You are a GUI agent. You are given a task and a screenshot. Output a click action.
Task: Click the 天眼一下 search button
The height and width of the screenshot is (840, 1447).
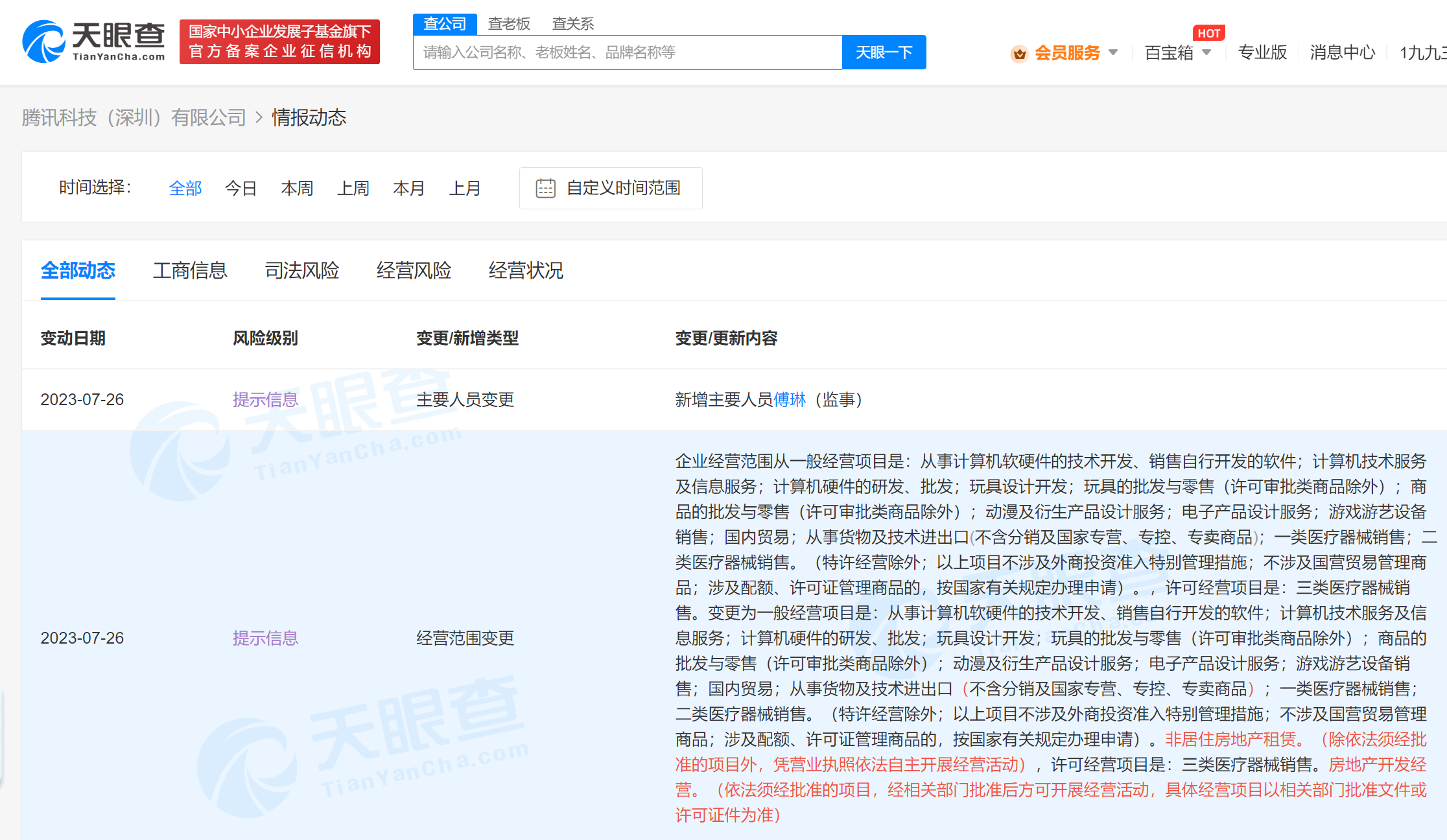click(x=884, y=52)
